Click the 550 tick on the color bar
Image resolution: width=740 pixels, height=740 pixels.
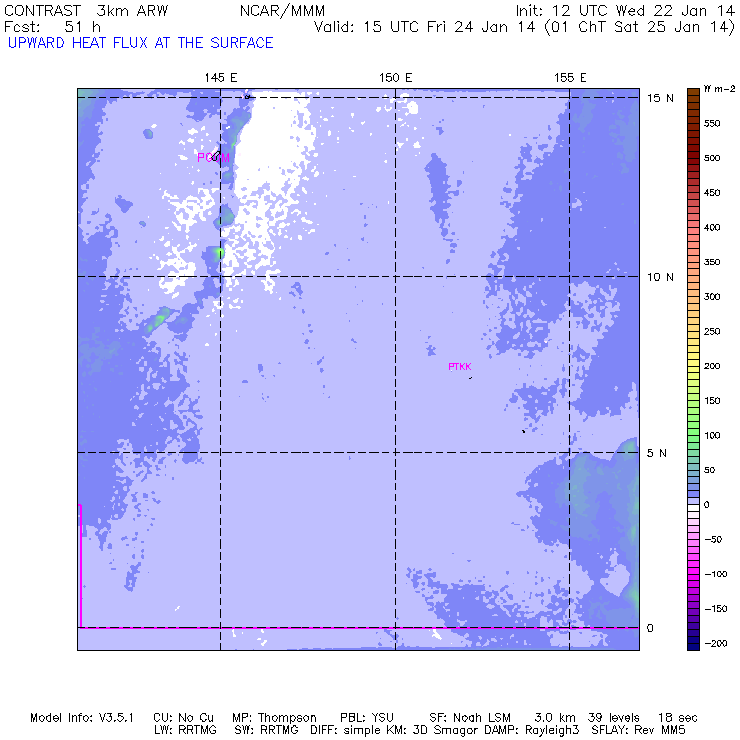point(712,124)
